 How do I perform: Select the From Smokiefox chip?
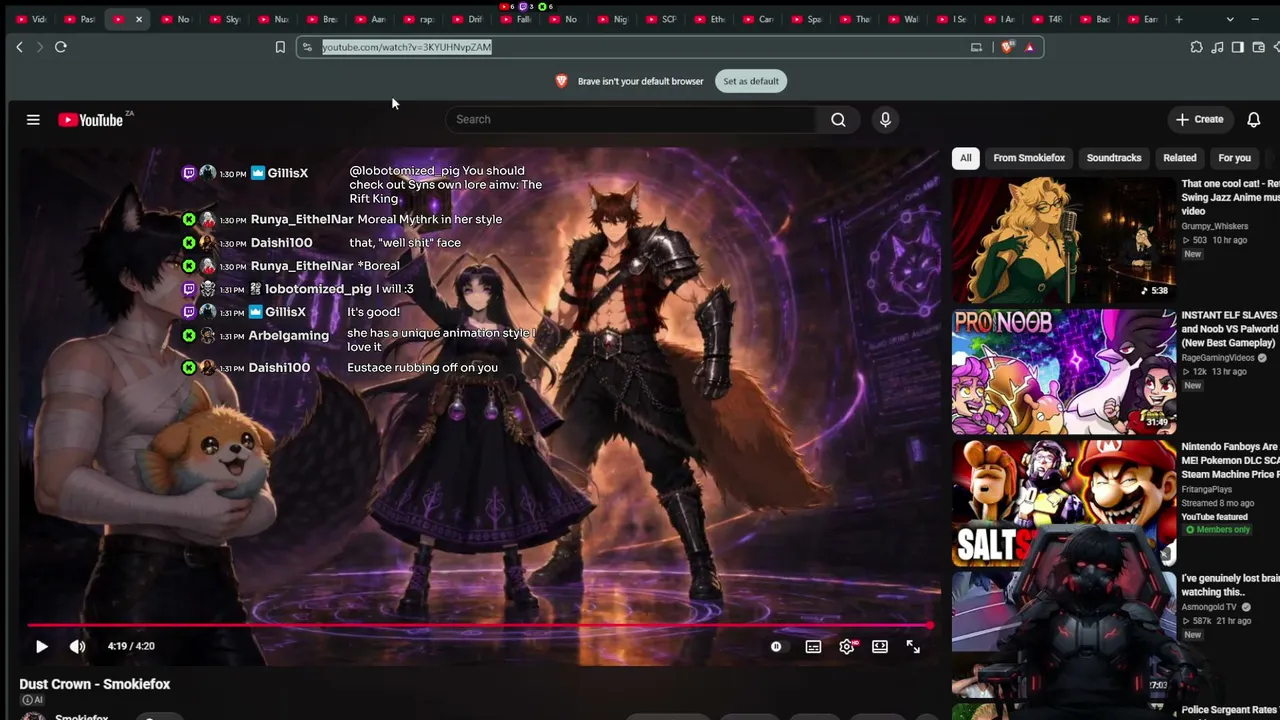(x=1029, y=158)
